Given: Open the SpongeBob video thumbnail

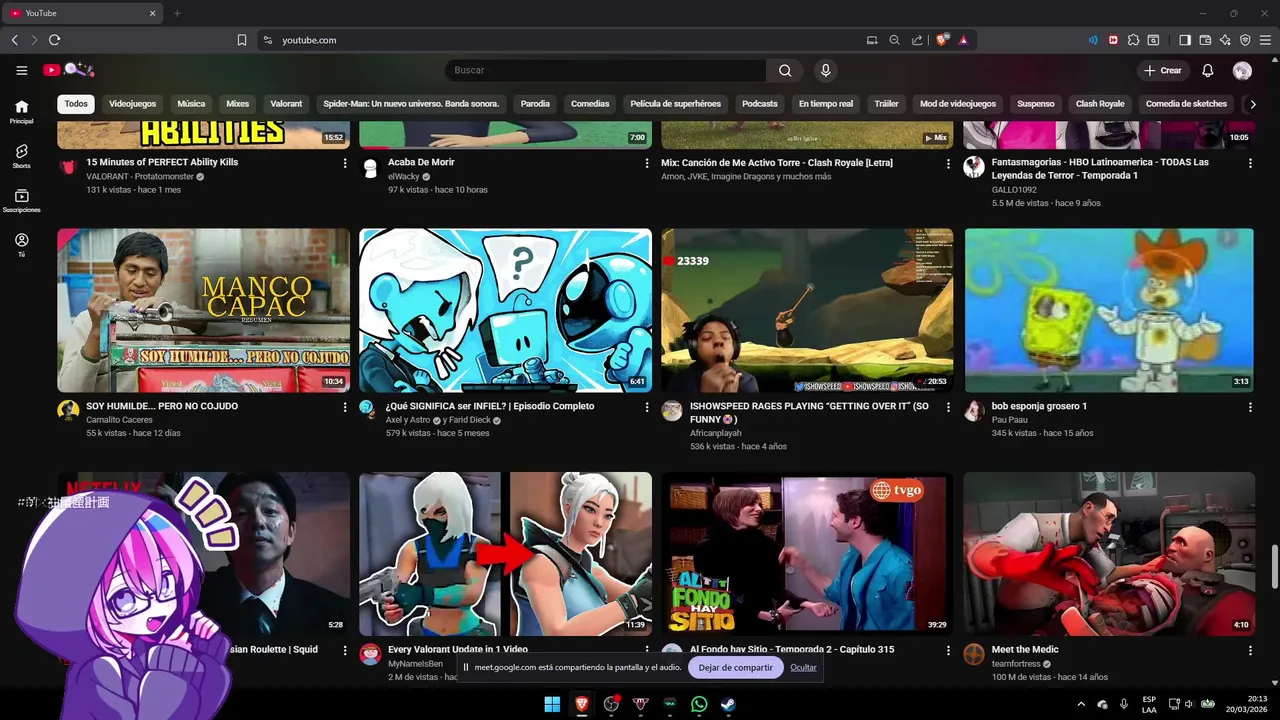Looking at the screenshot, I should pyautogui.click(x=1108, y=310).
